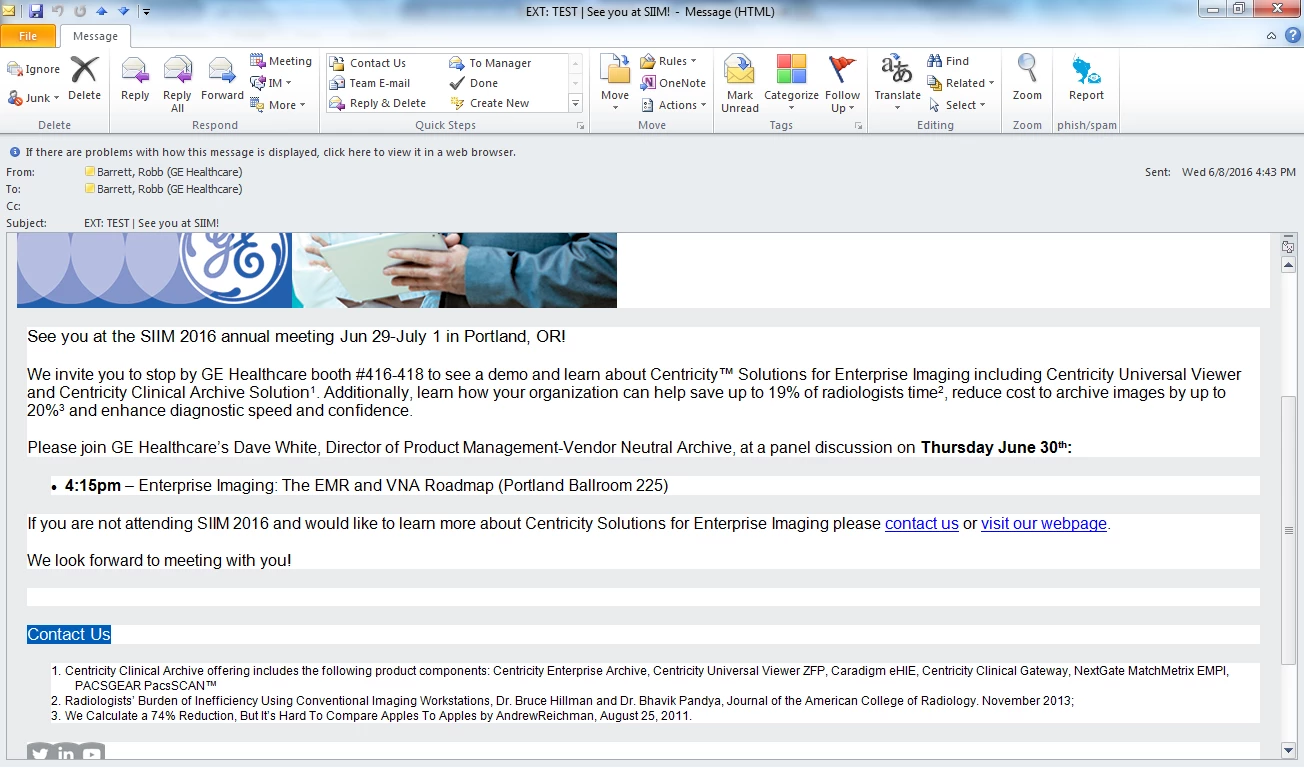This screenshot has height=768, width=1304.
Task: Open the Select dropdown
Action: [x=957, y=105]
